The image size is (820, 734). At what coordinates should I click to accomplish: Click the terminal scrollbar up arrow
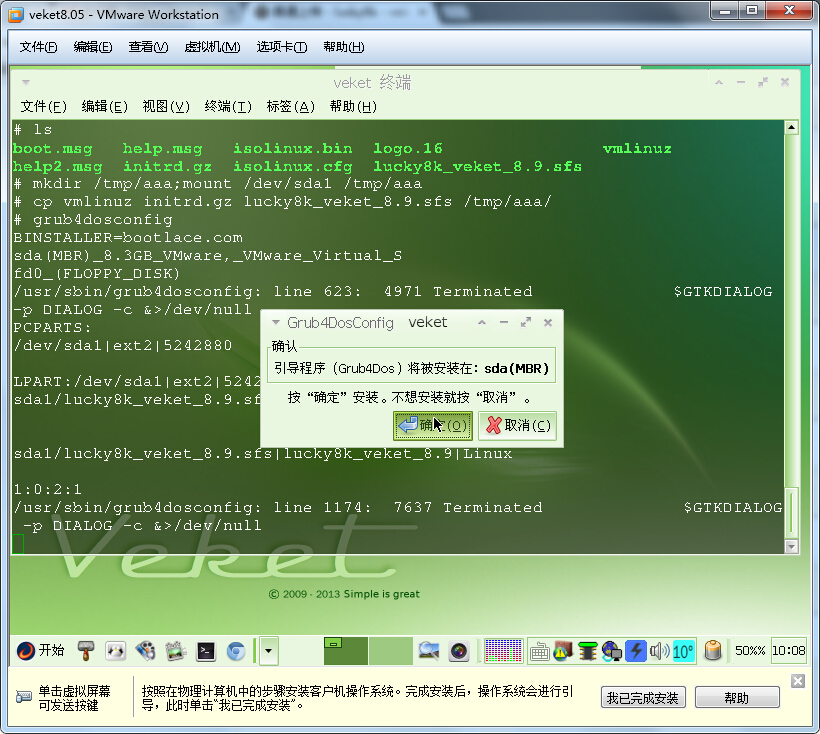coord(791,127)
